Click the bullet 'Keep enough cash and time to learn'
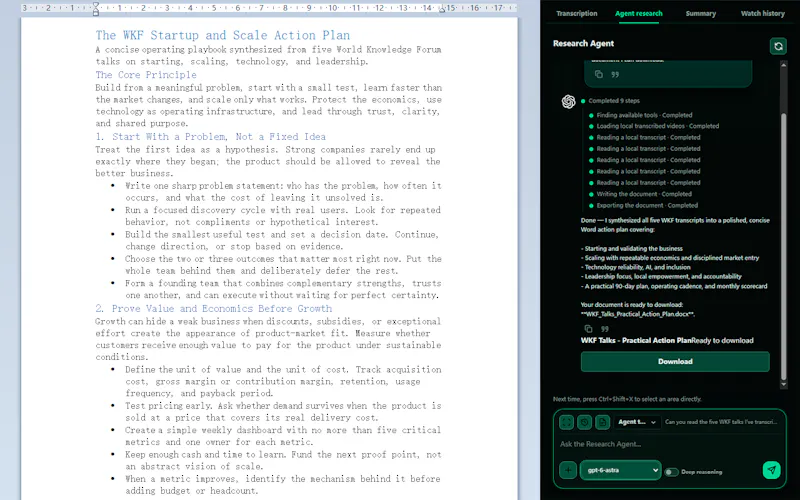 pyautogui.click(x=283, y=461)
